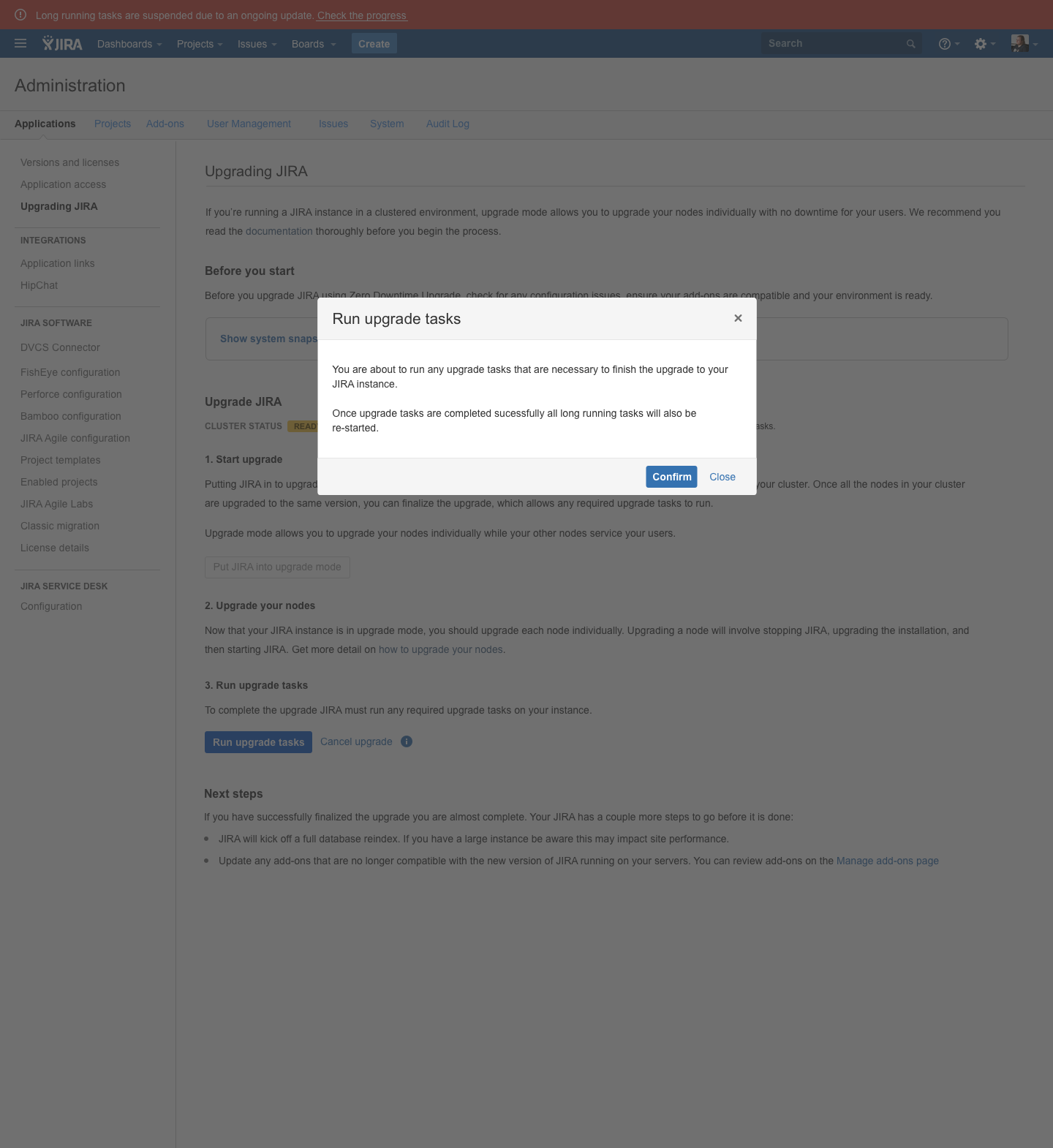Screen dimensions: 1053x1148
Task: Open Versions and licenses in sidebar
Action: [70, 162]
